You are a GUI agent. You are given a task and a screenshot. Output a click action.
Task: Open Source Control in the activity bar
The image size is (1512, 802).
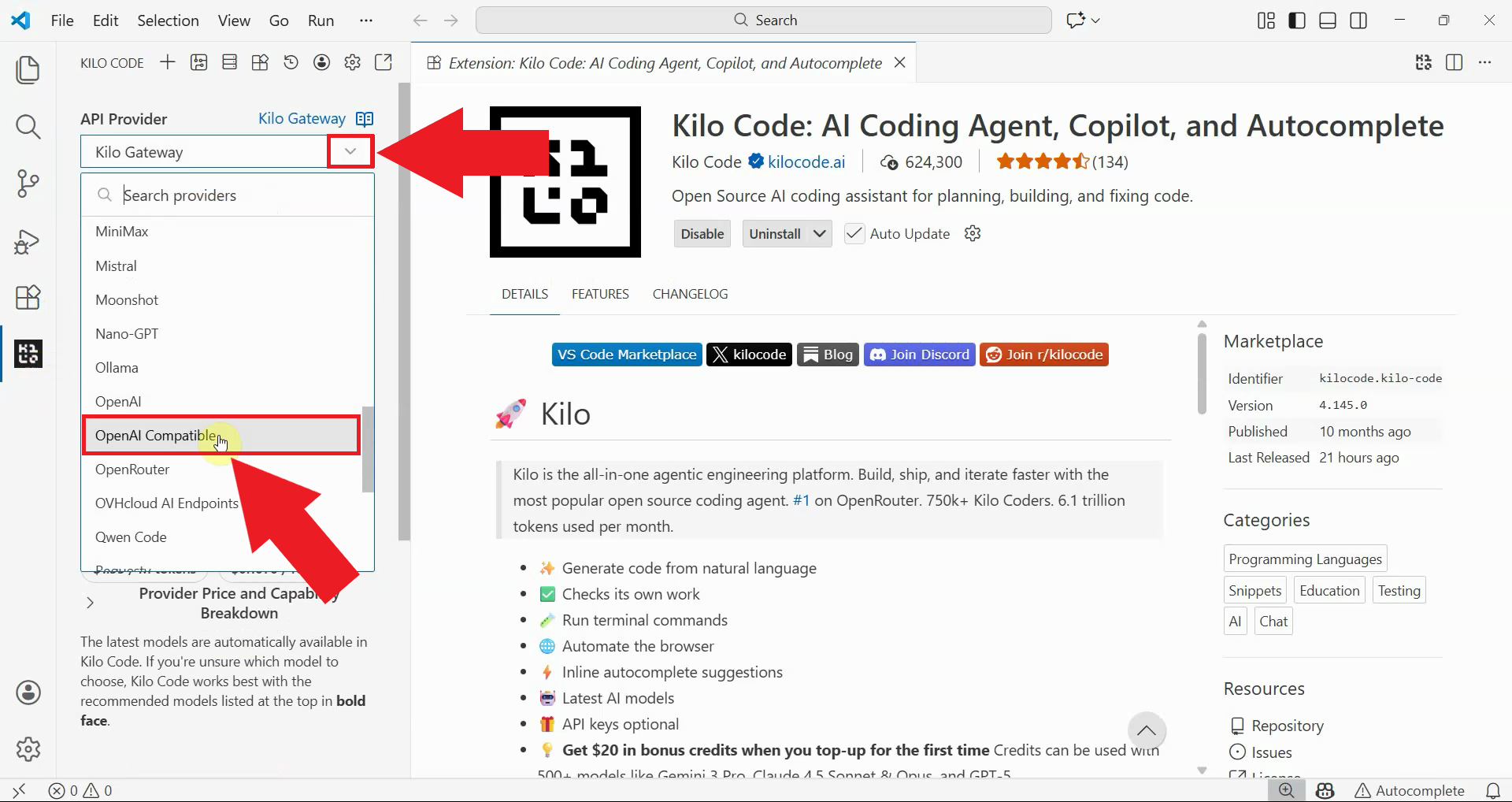point(28,184)
